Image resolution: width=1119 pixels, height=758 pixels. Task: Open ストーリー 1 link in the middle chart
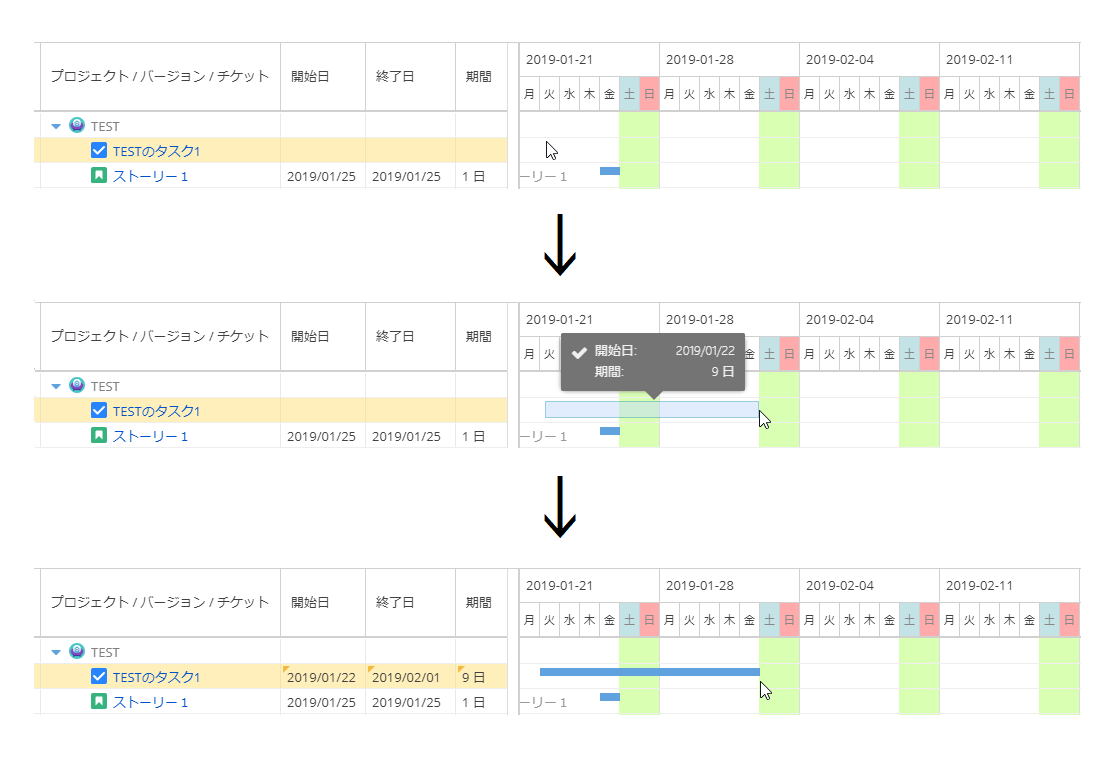150,436
